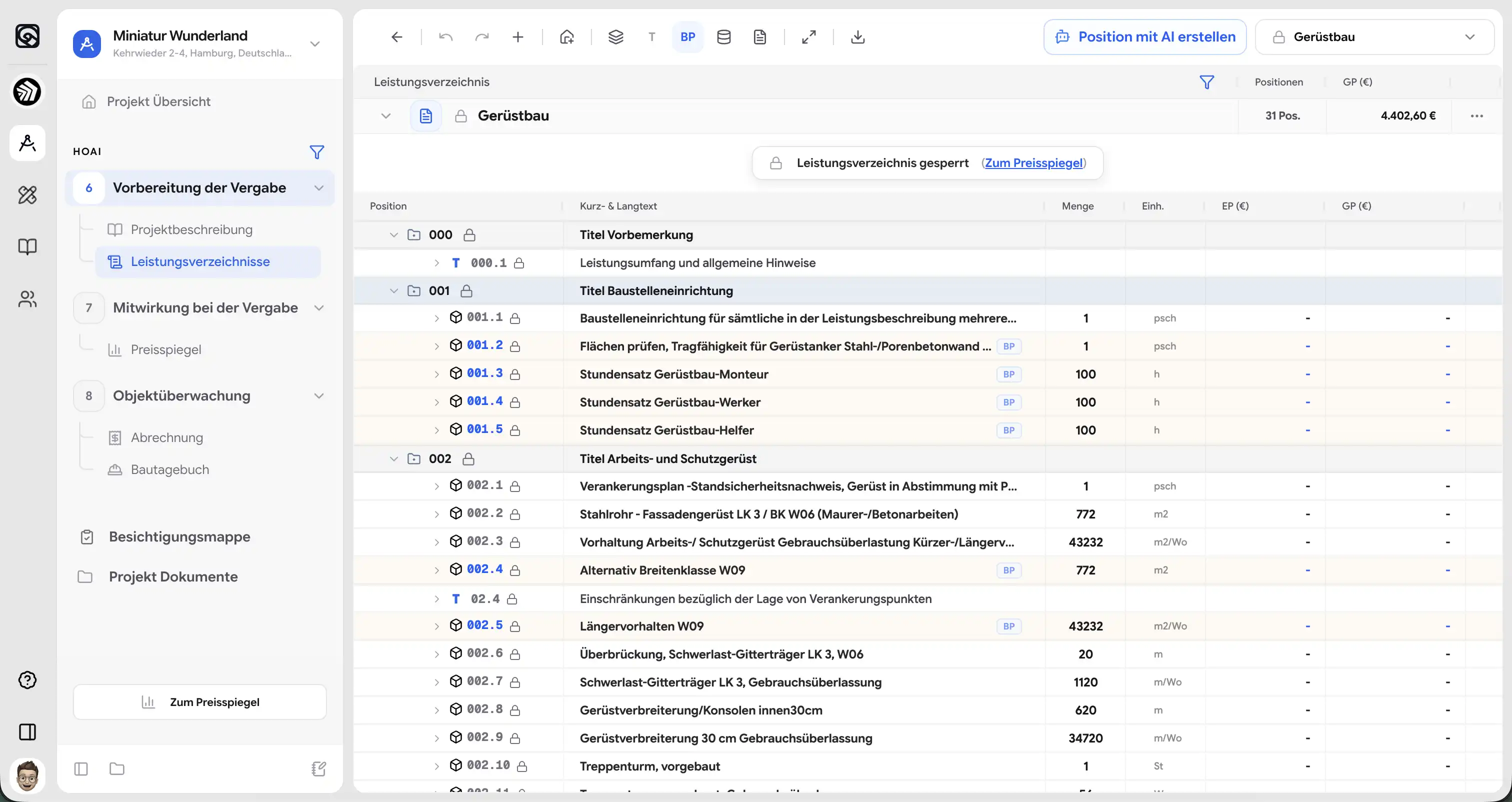
Task: Open Leistungsverzeichnisse
Action: (208, 262)
